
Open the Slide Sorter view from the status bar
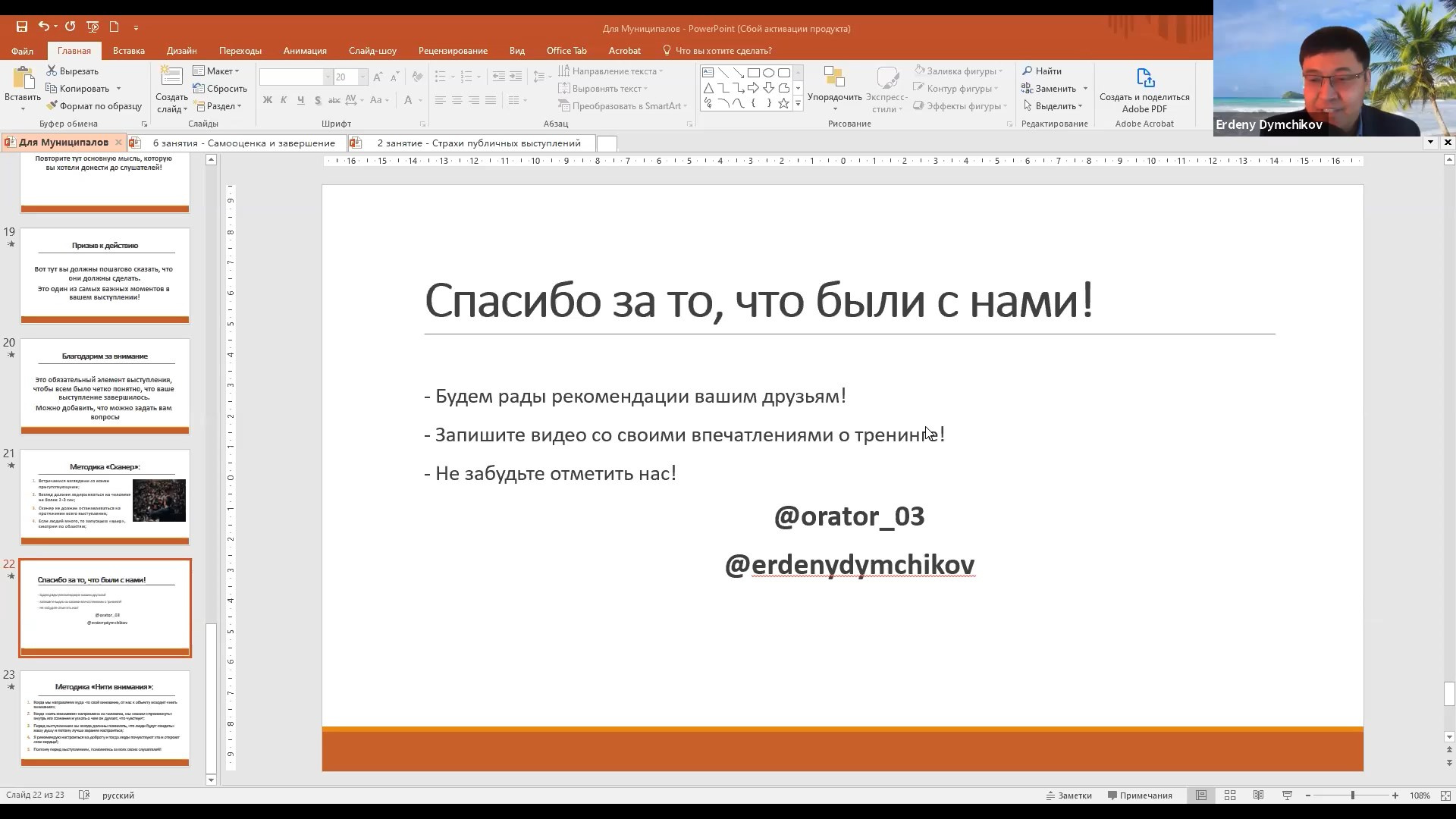click(x=1230, y=795)
